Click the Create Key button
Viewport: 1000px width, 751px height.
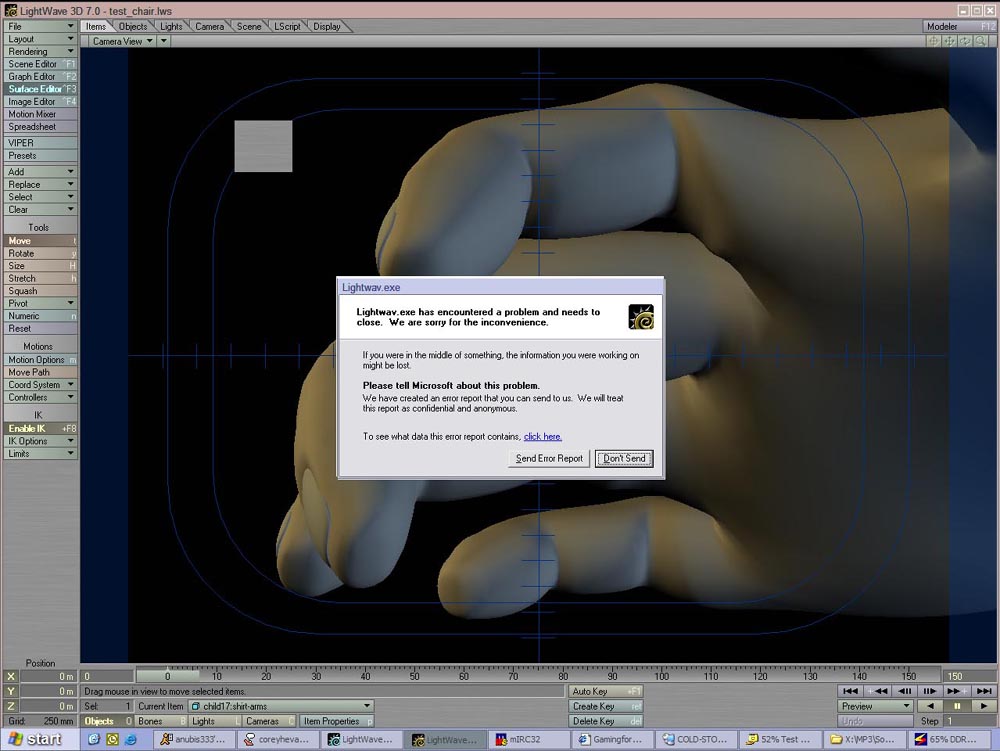606,706
